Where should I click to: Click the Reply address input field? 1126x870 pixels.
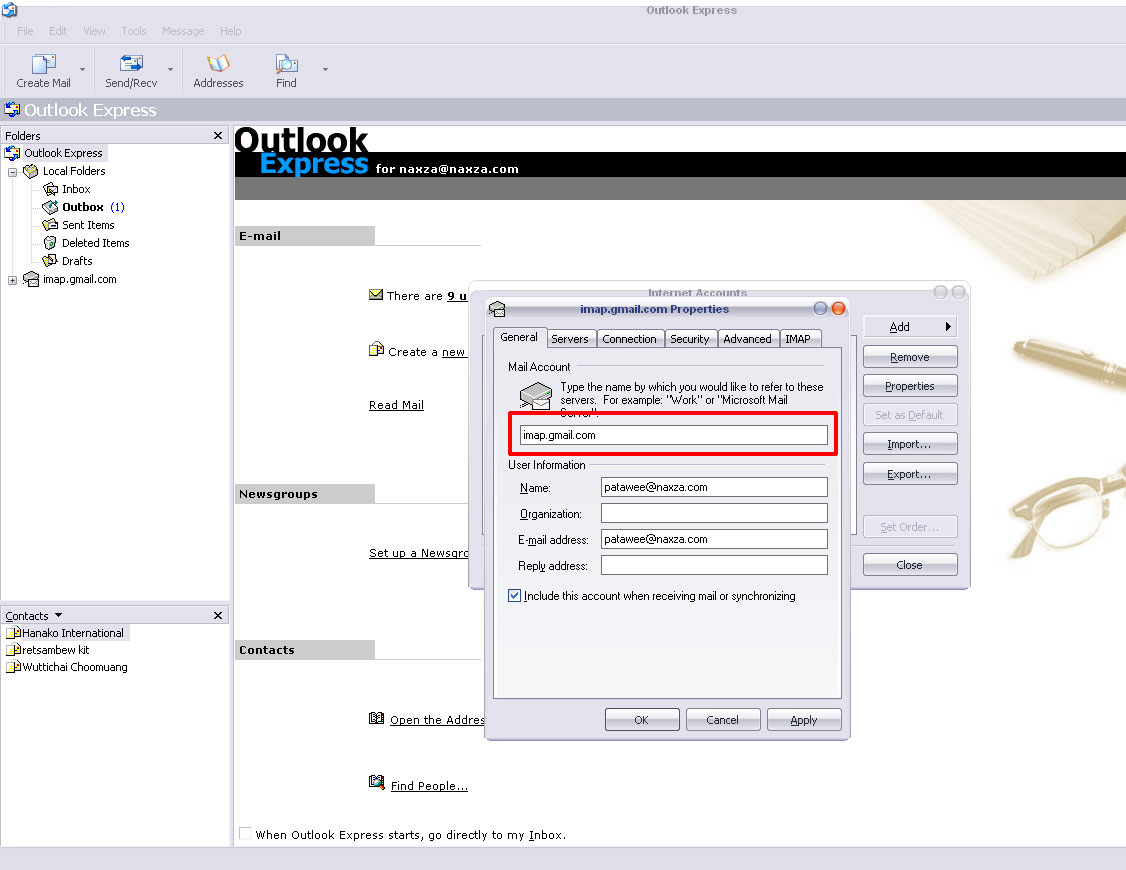click(x=714, y=566)
